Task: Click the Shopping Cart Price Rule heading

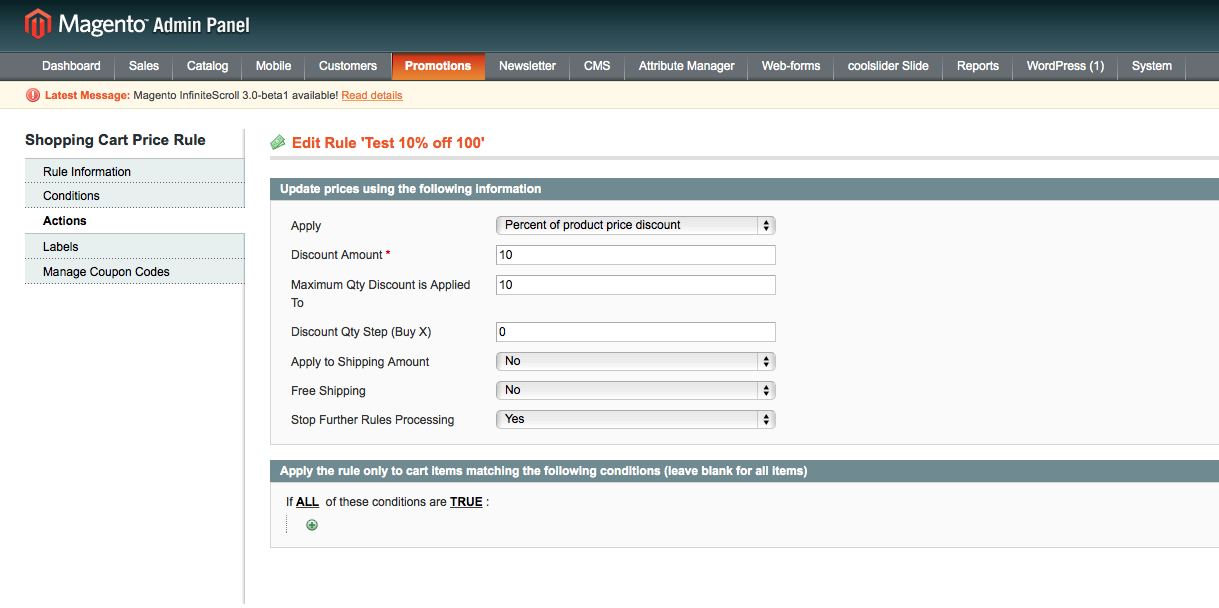Action: (115, 140)
